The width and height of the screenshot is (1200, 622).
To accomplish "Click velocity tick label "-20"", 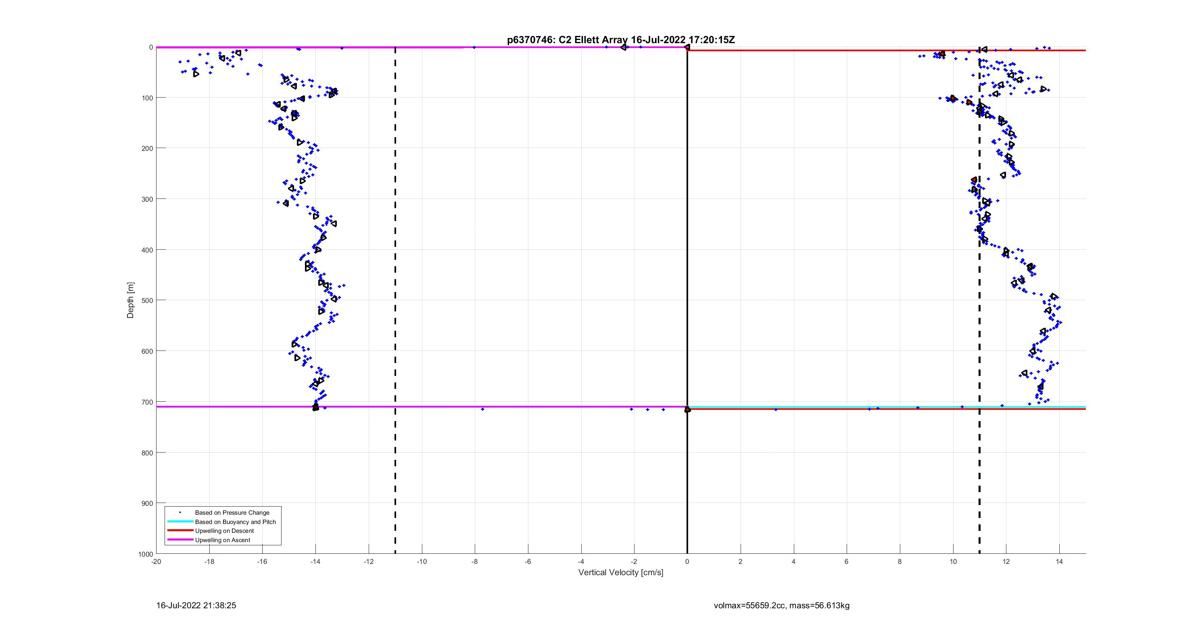I will tap(156, 562).
